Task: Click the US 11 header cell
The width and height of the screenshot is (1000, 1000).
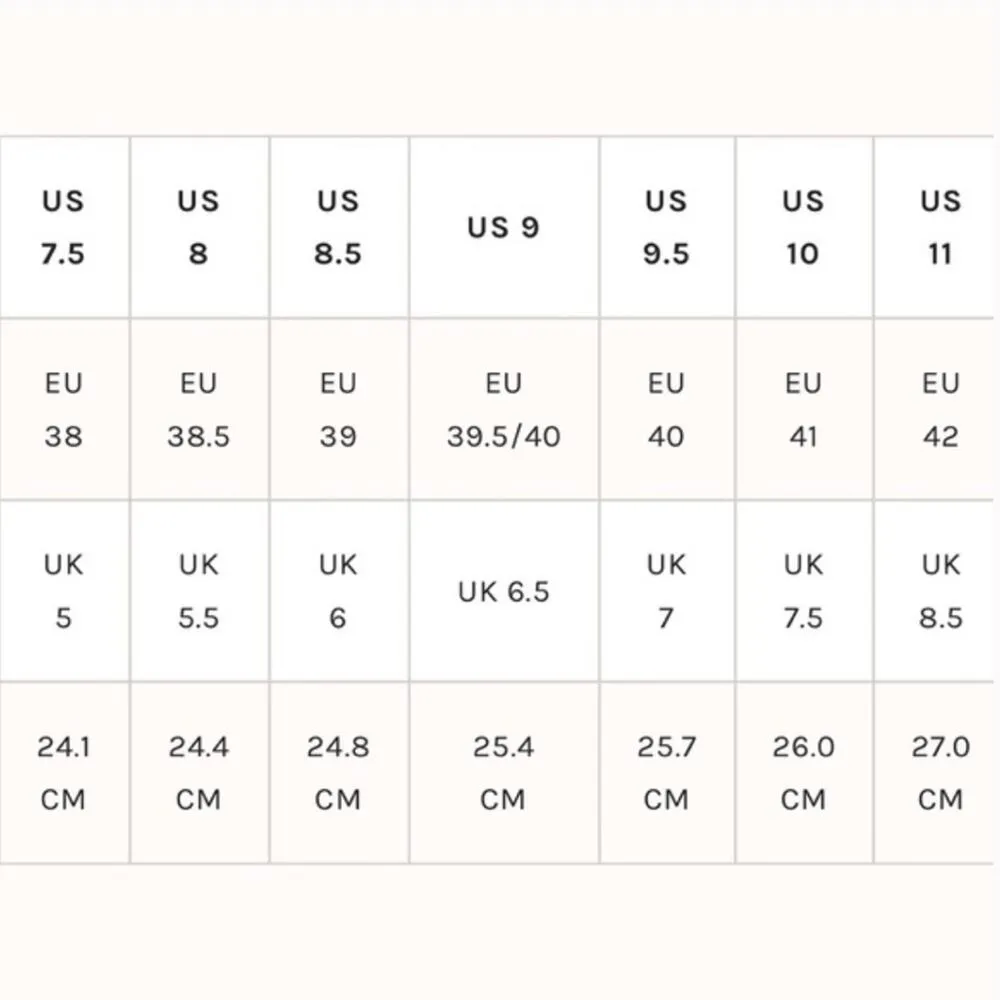Action: 939,228
